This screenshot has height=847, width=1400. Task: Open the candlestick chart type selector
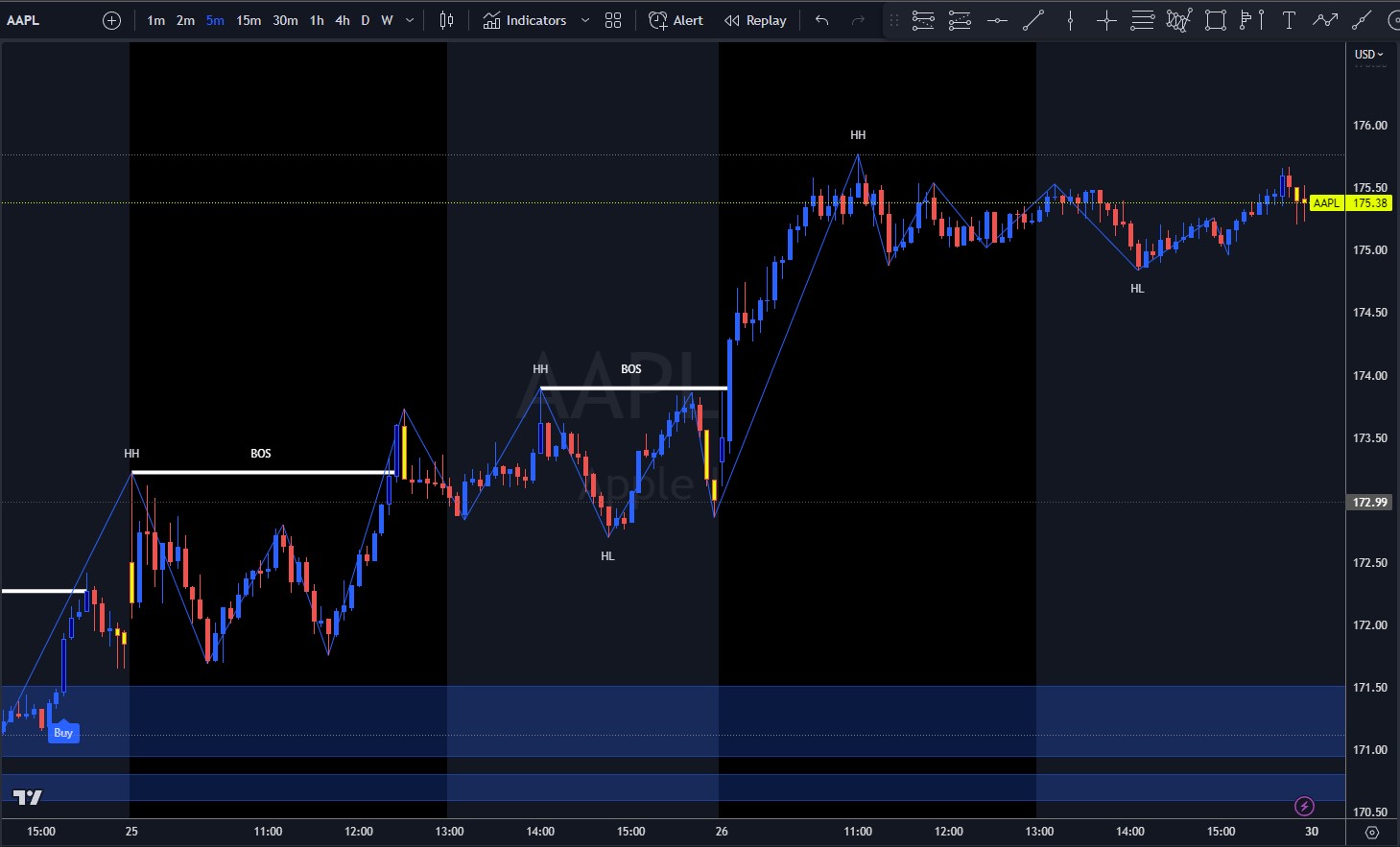pyautogui.click(x=446, y=20)
